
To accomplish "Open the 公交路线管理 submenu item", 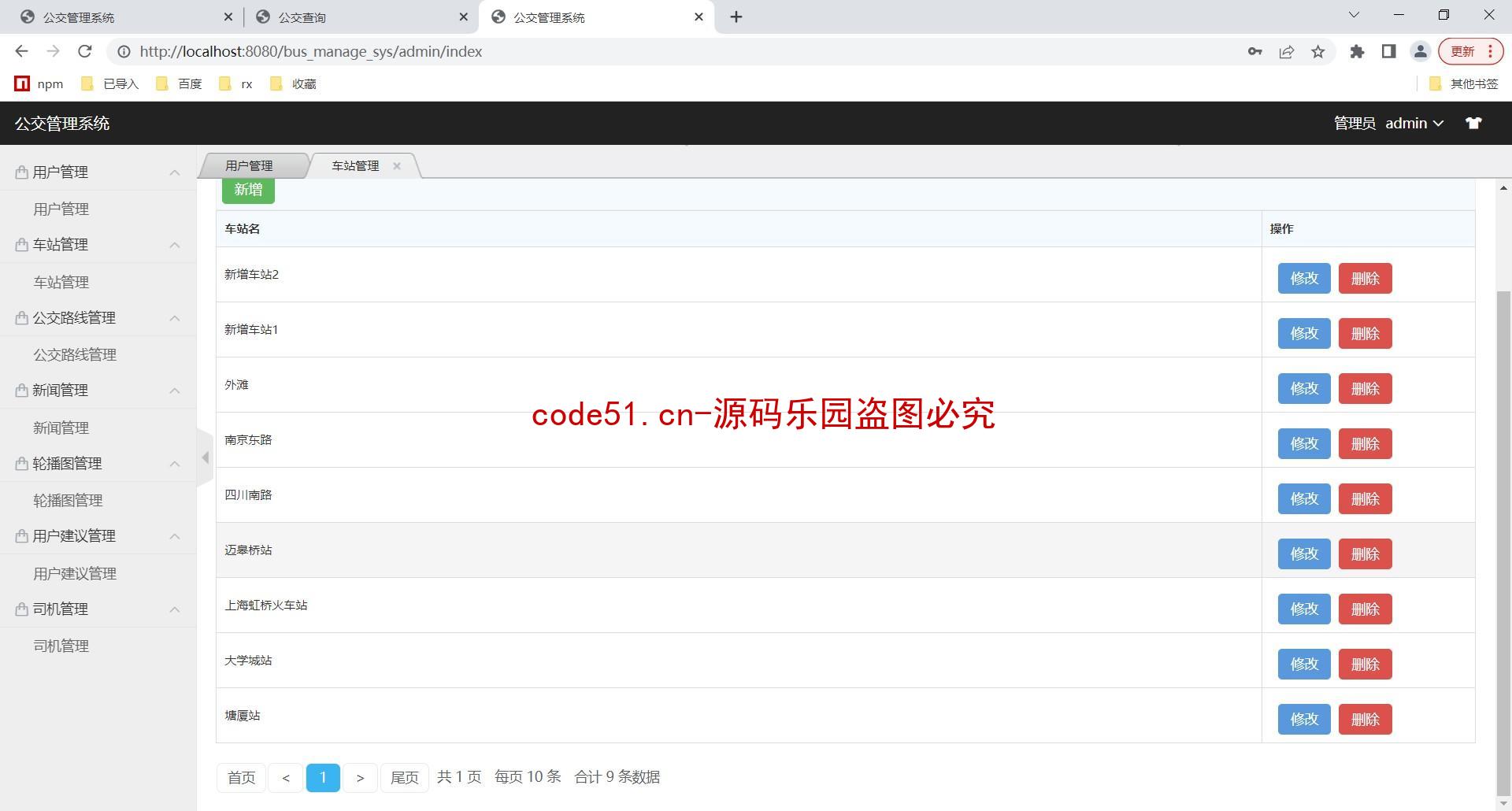I will 75,354.
